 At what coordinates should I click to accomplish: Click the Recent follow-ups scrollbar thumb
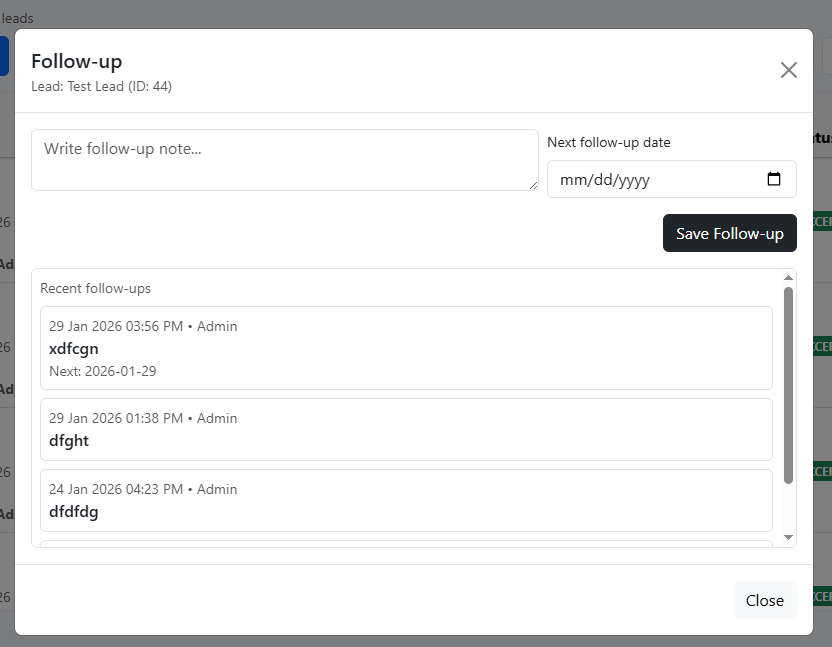click(x=788, y=385)
